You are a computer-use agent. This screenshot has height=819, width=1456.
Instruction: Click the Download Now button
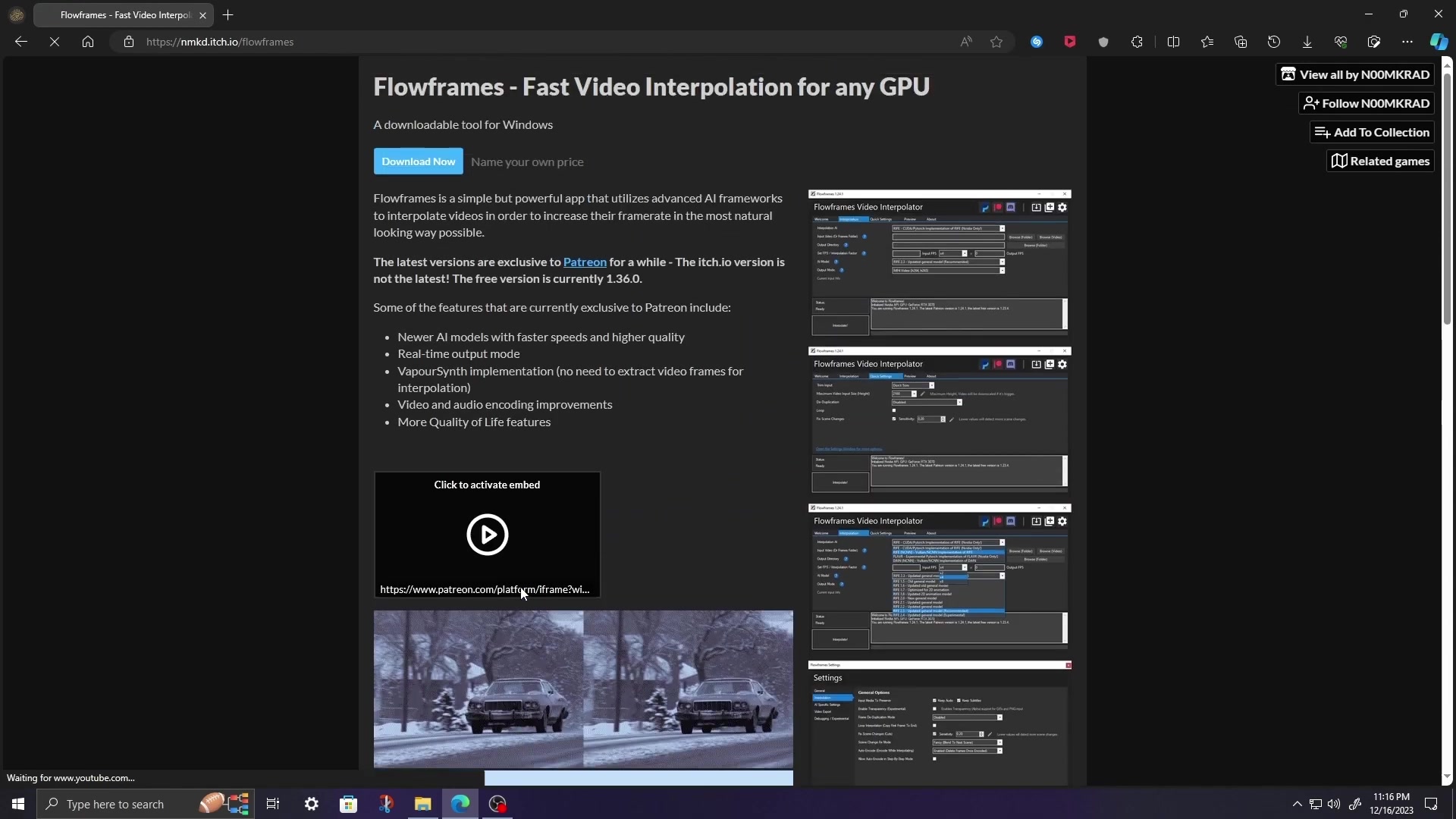click(418, 161)
